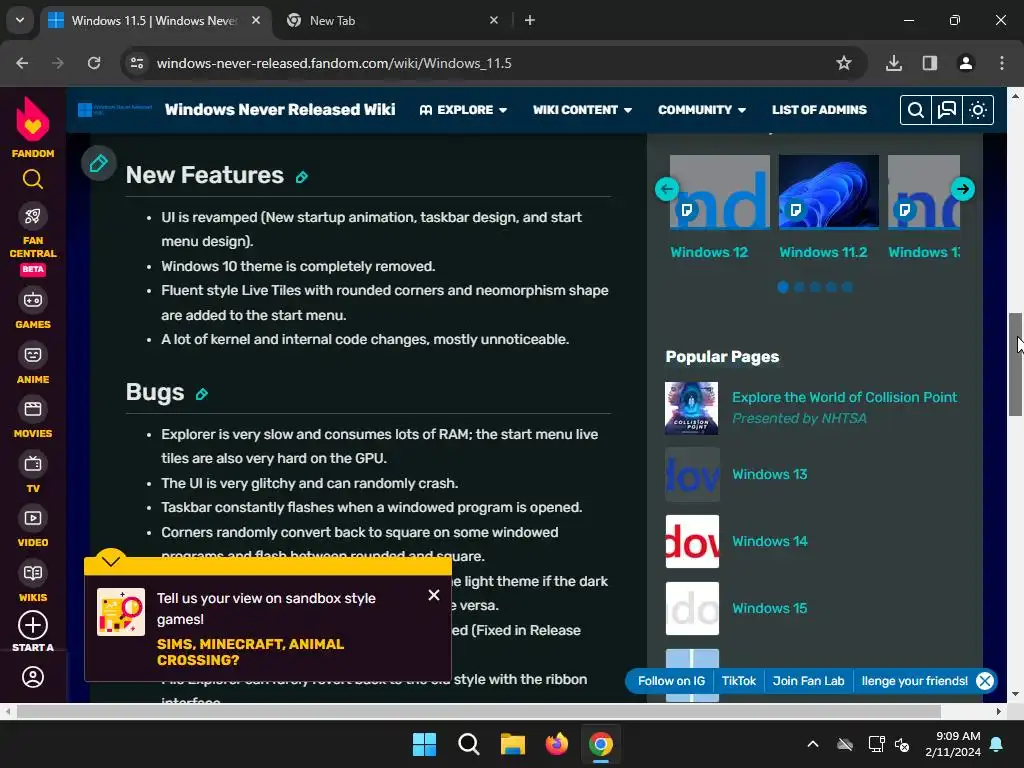Close the New Tab tab
The width and height of the screenshot is (1024, 768).
[x=494, y=20]
